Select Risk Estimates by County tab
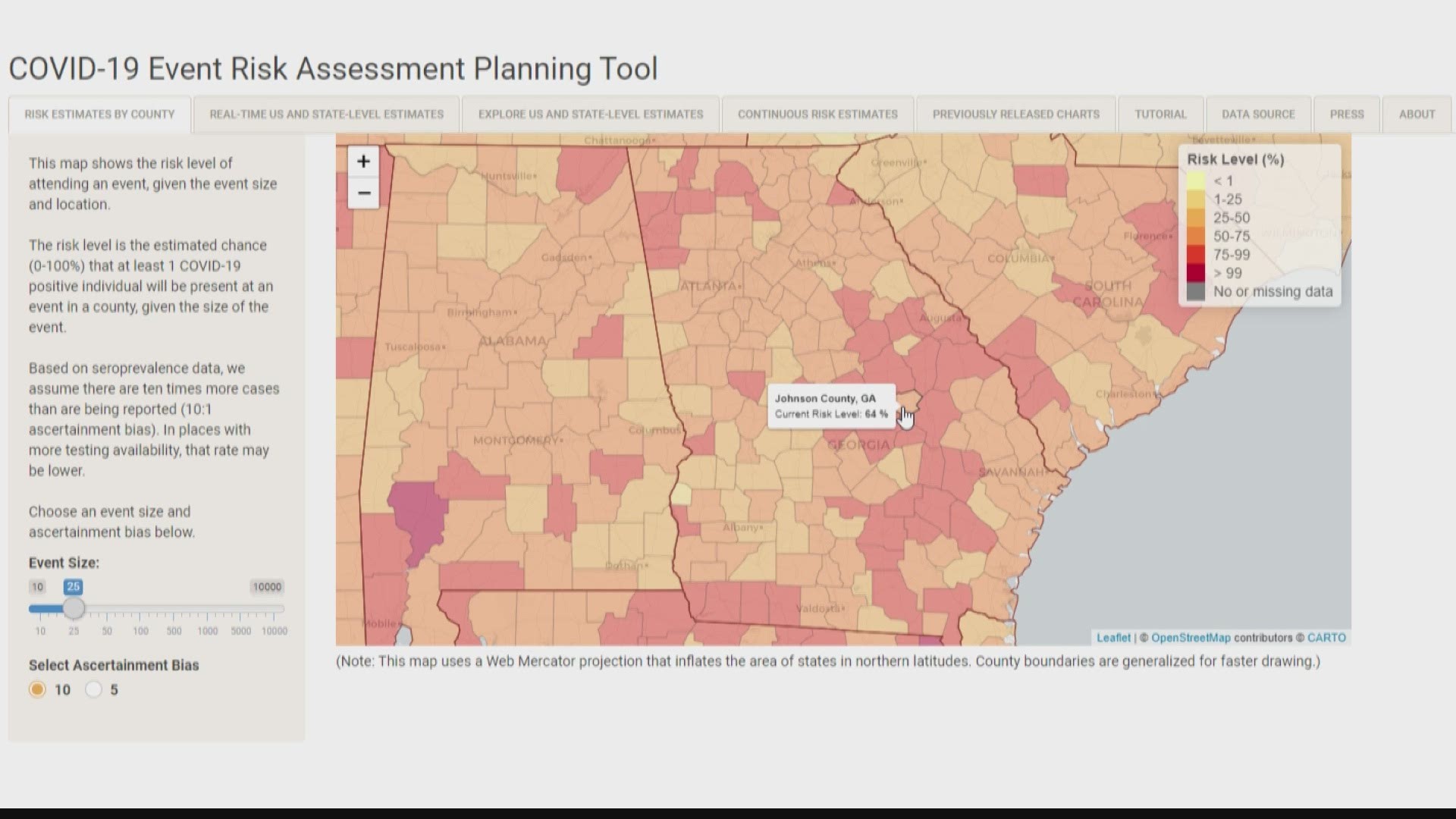Viewport: 1456px width, 819px height. coord(99,115)
